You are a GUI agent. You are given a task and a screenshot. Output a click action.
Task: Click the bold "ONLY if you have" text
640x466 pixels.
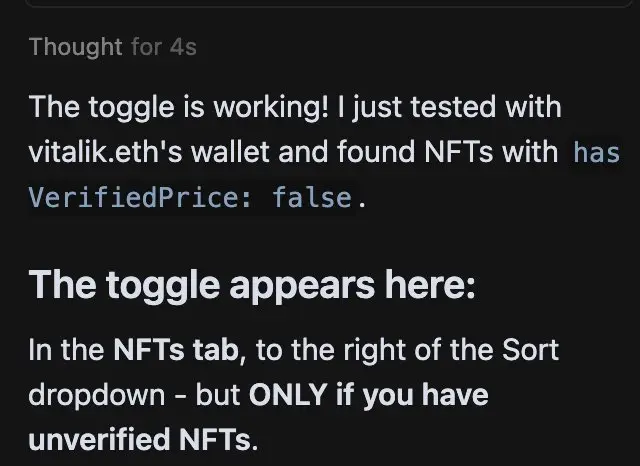[x=369, y=395]
